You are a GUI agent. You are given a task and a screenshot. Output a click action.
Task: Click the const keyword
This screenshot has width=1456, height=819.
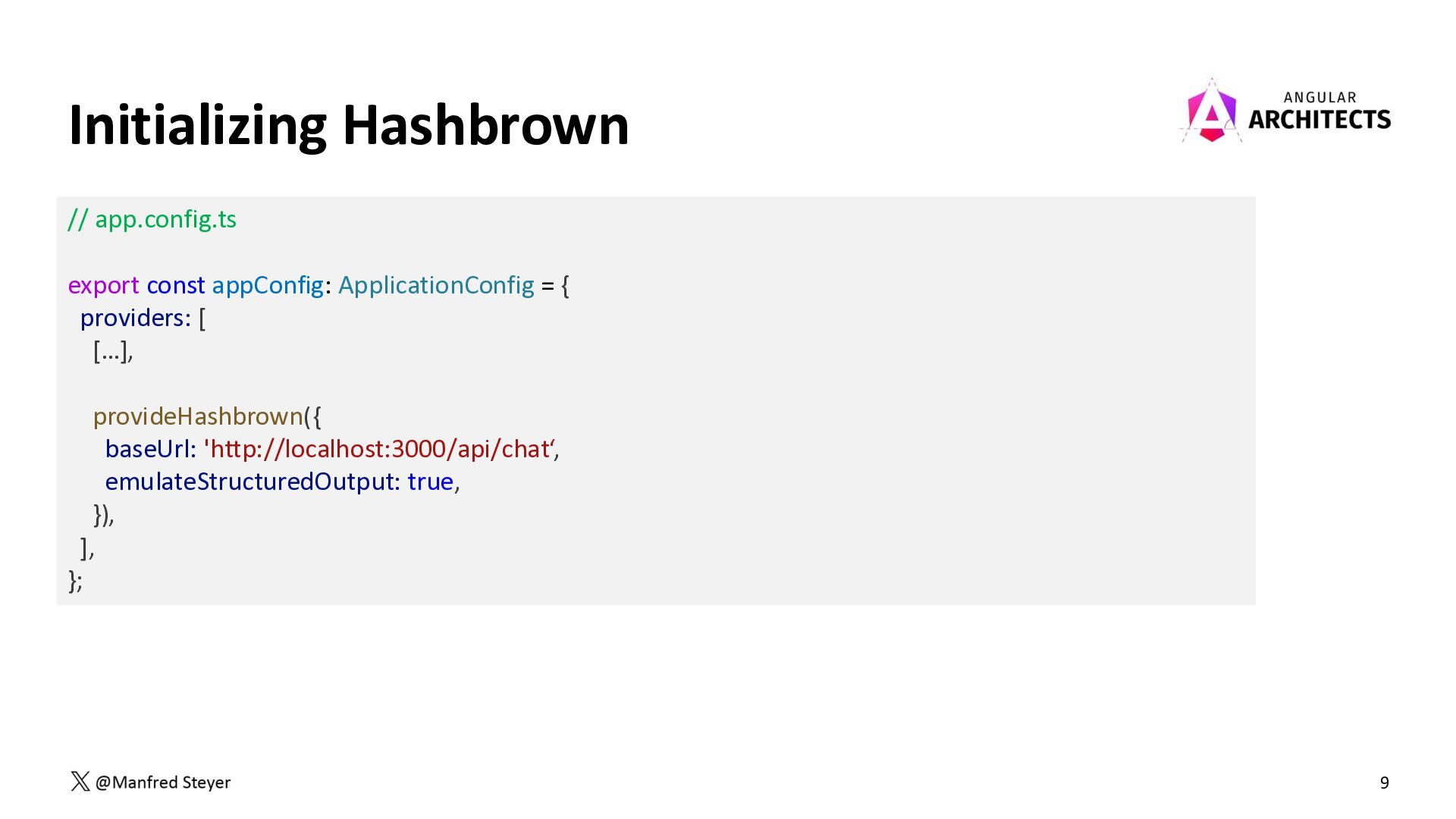tap(175, 285)
